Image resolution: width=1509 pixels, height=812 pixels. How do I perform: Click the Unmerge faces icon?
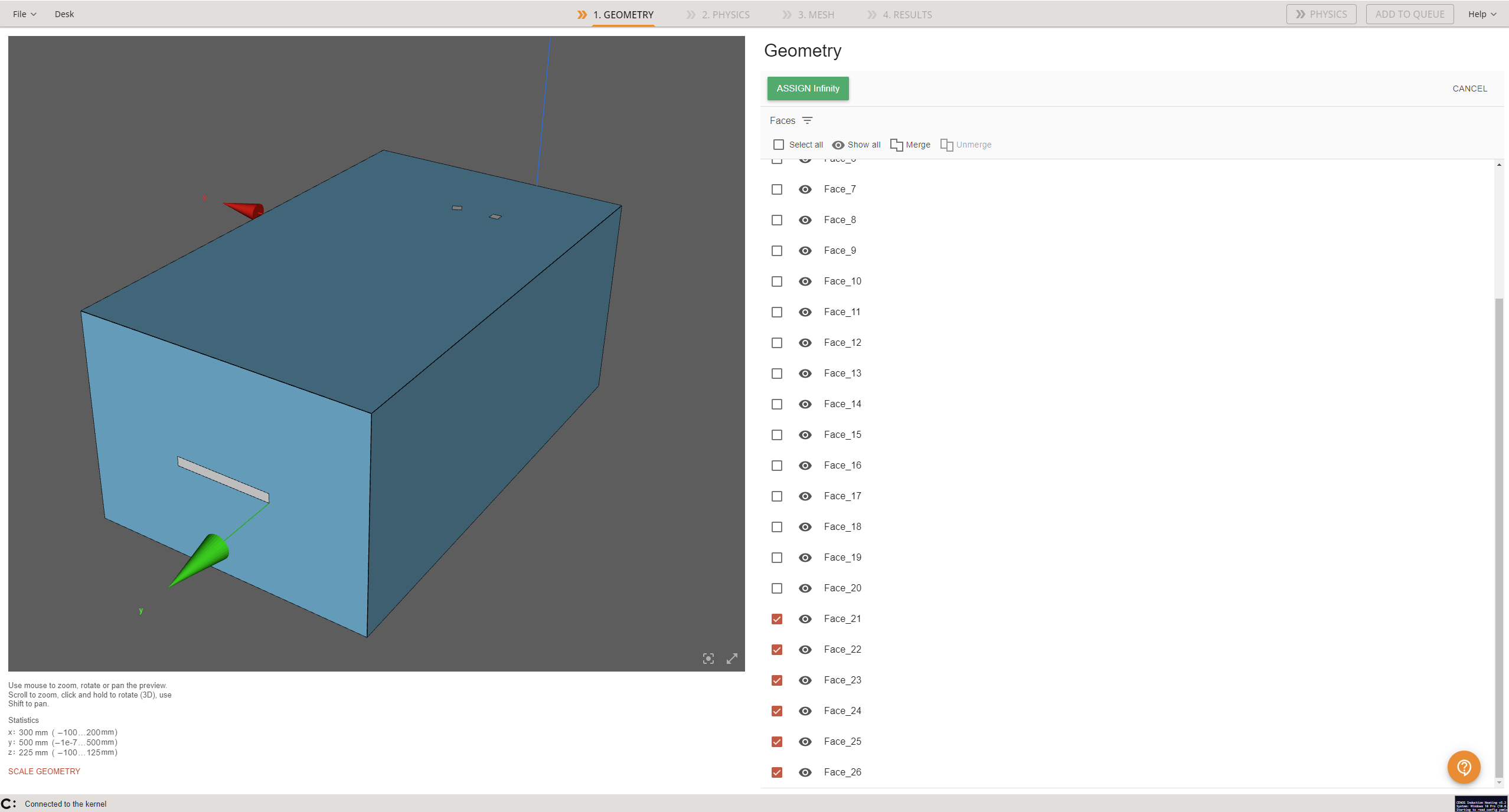point(946,145)
